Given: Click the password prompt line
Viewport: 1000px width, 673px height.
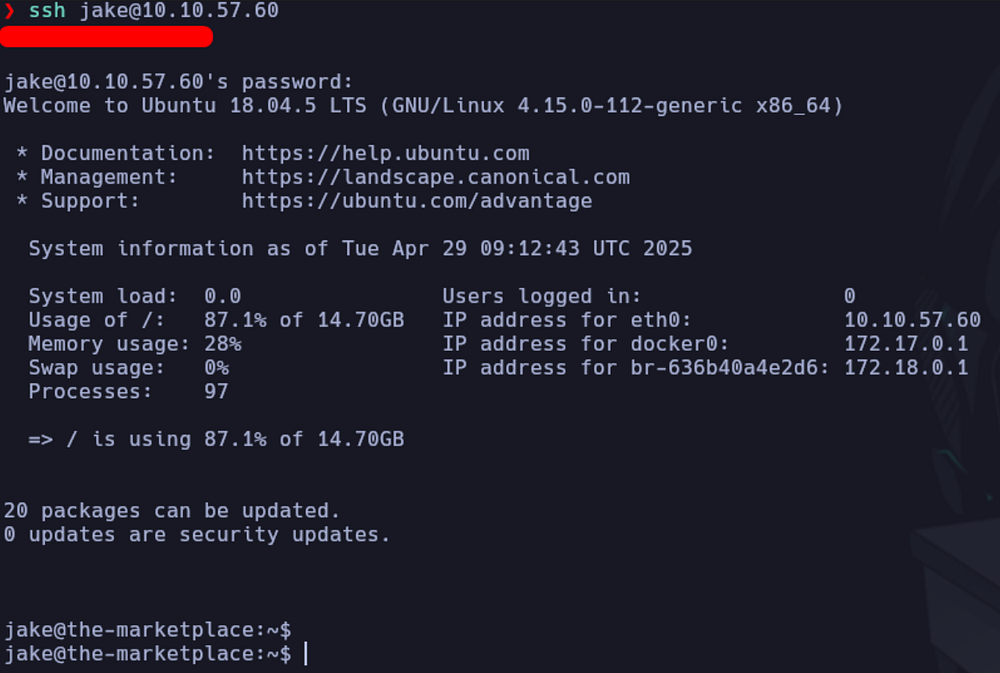Looking at the screenshot, I should pos(178,82).
